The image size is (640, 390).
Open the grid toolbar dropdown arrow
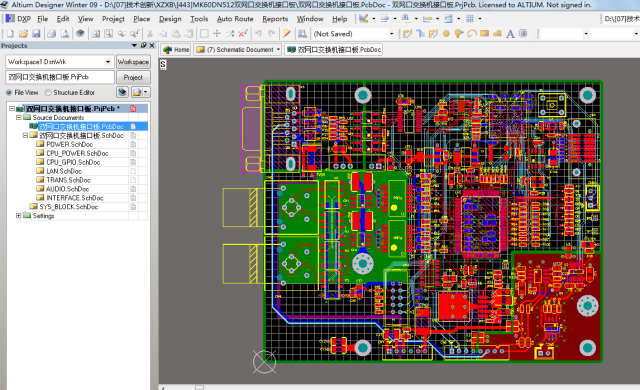[x=480, y=19]
